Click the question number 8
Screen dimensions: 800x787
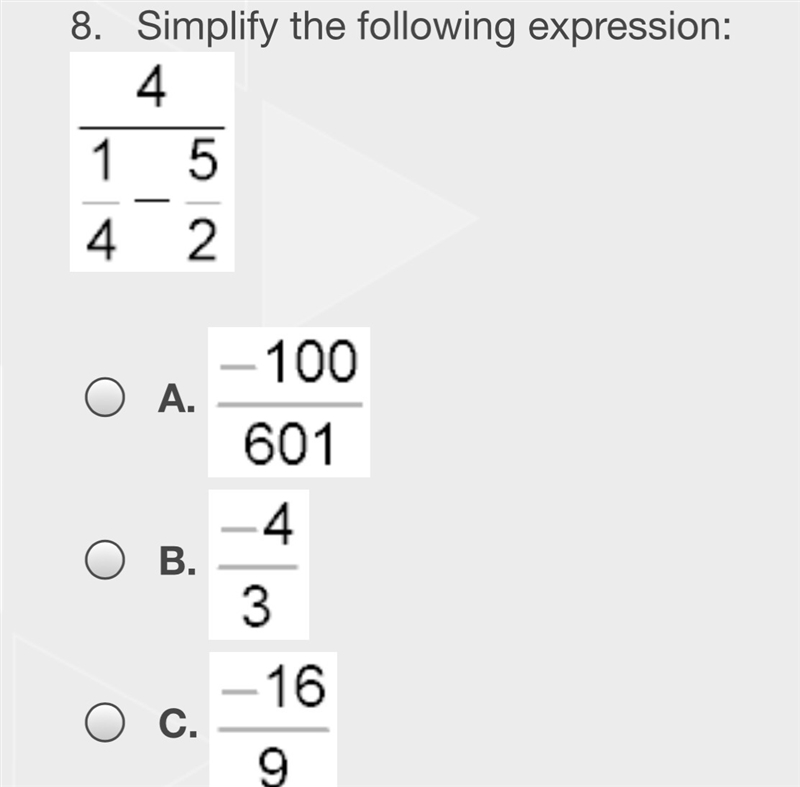click(85, 27)
